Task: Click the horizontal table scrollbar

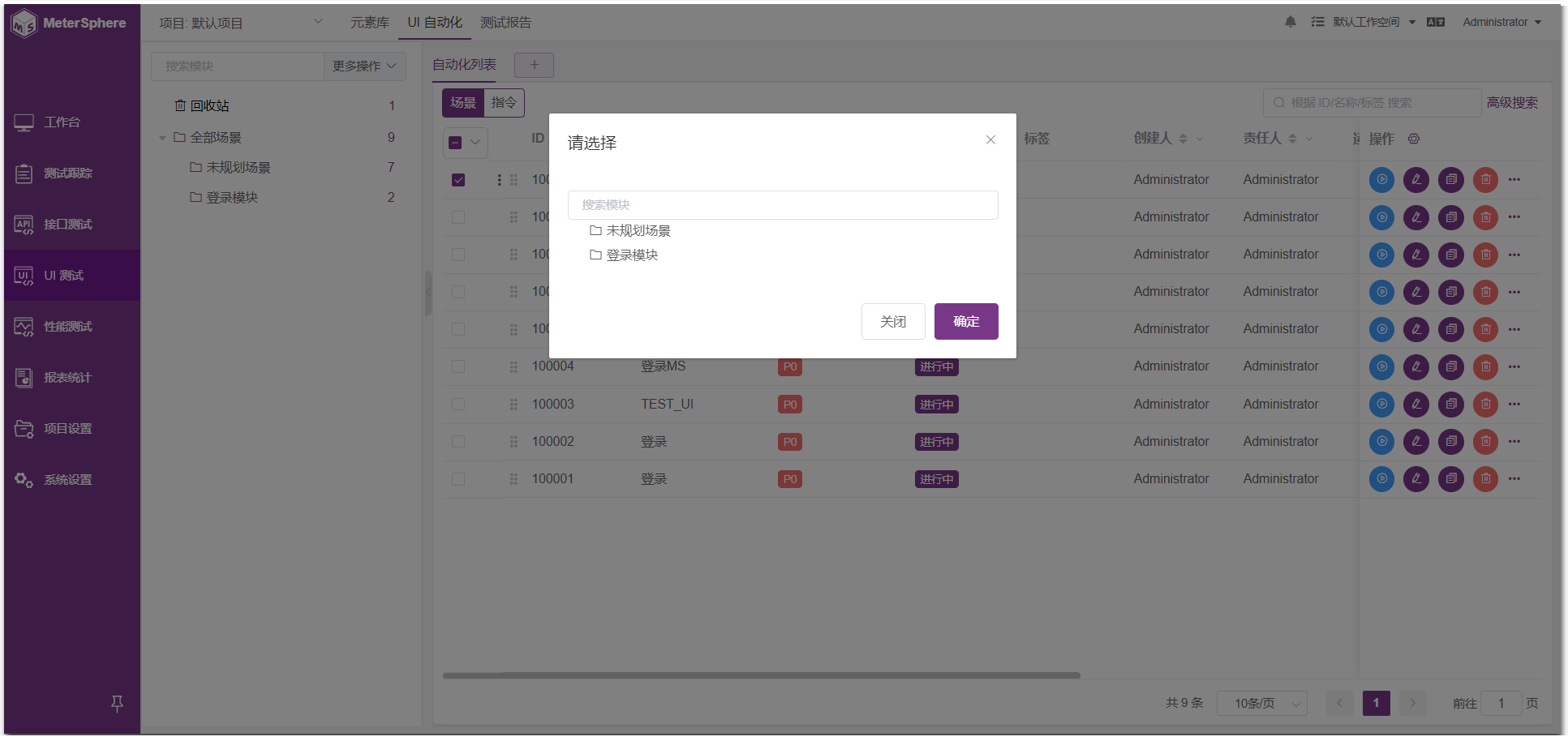Action: 761,675
